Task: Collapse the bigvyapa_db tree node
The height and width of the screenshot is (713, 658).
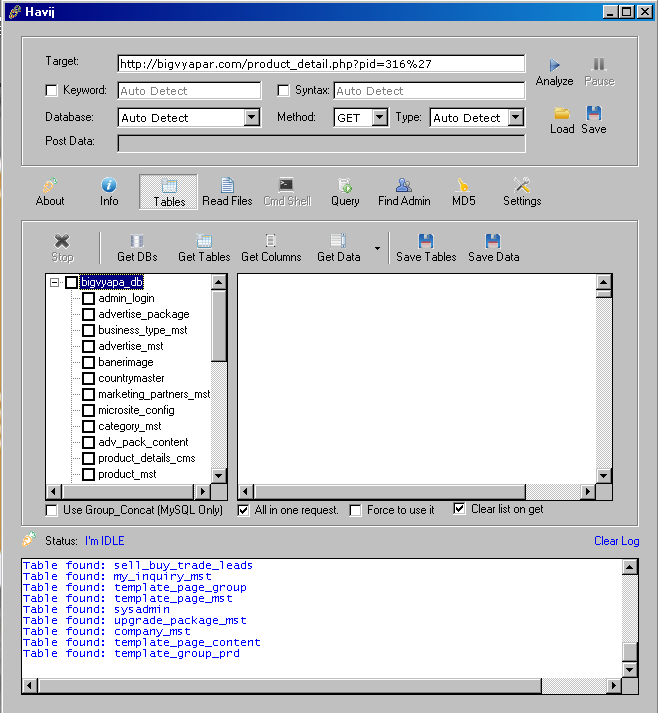Action: tap(54, 283)
